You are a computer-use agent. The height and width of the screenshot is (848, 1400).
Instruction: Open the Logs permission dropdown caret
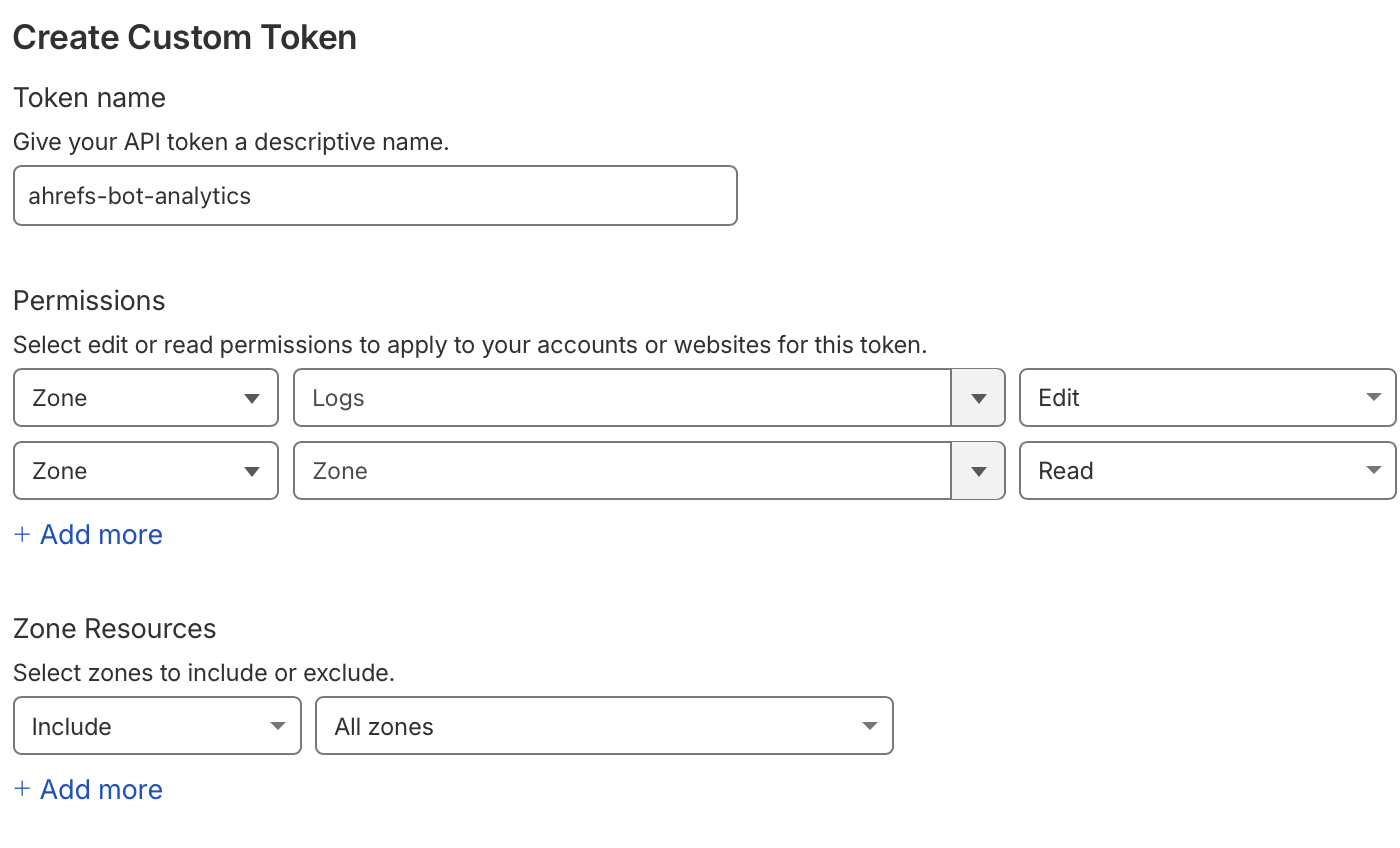(978, 397)
